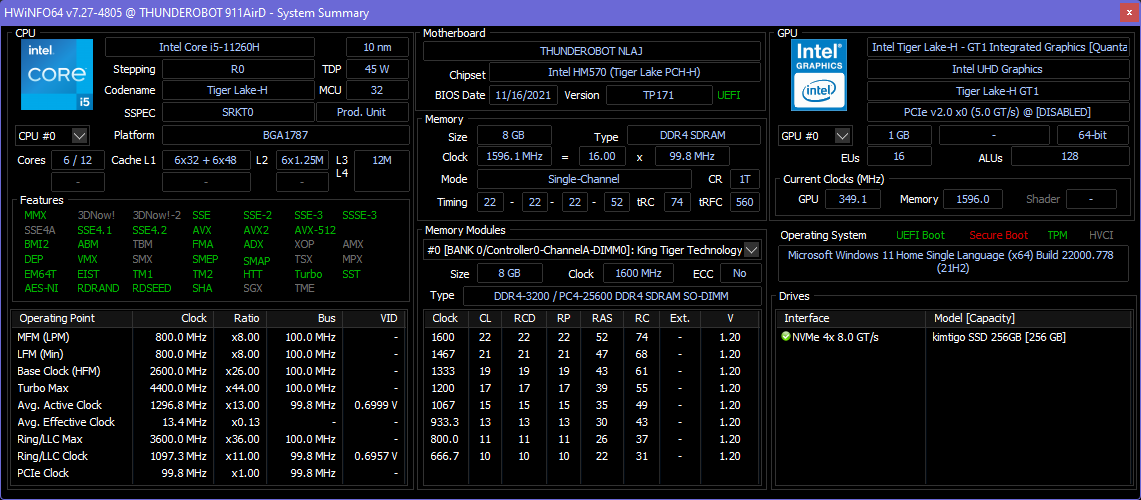Click the tRFC 560 value
The image size is (1141, 500).
[745, 202]
